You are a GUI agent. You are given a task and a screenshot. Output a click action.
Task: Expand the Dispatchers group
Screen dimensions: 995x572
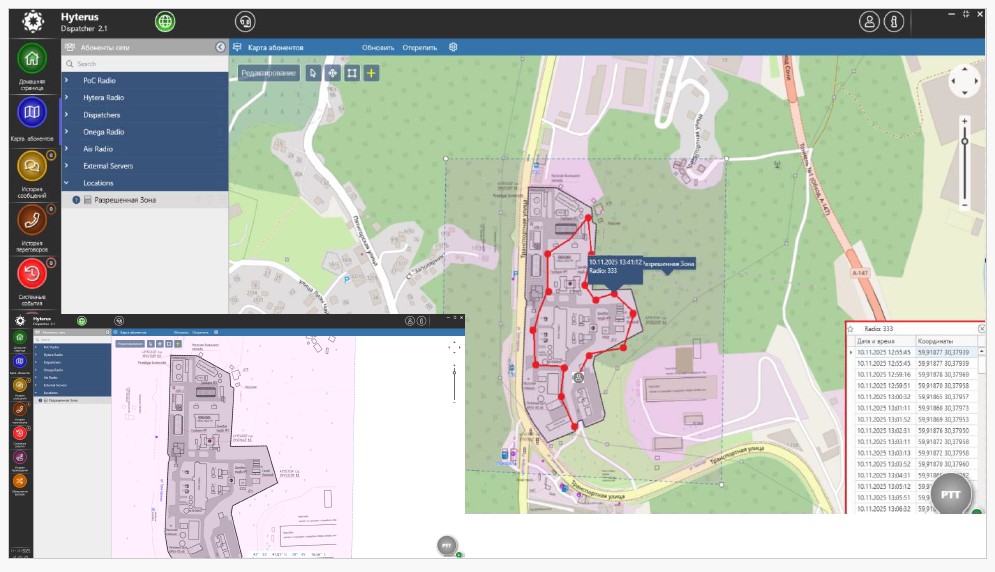66,115
